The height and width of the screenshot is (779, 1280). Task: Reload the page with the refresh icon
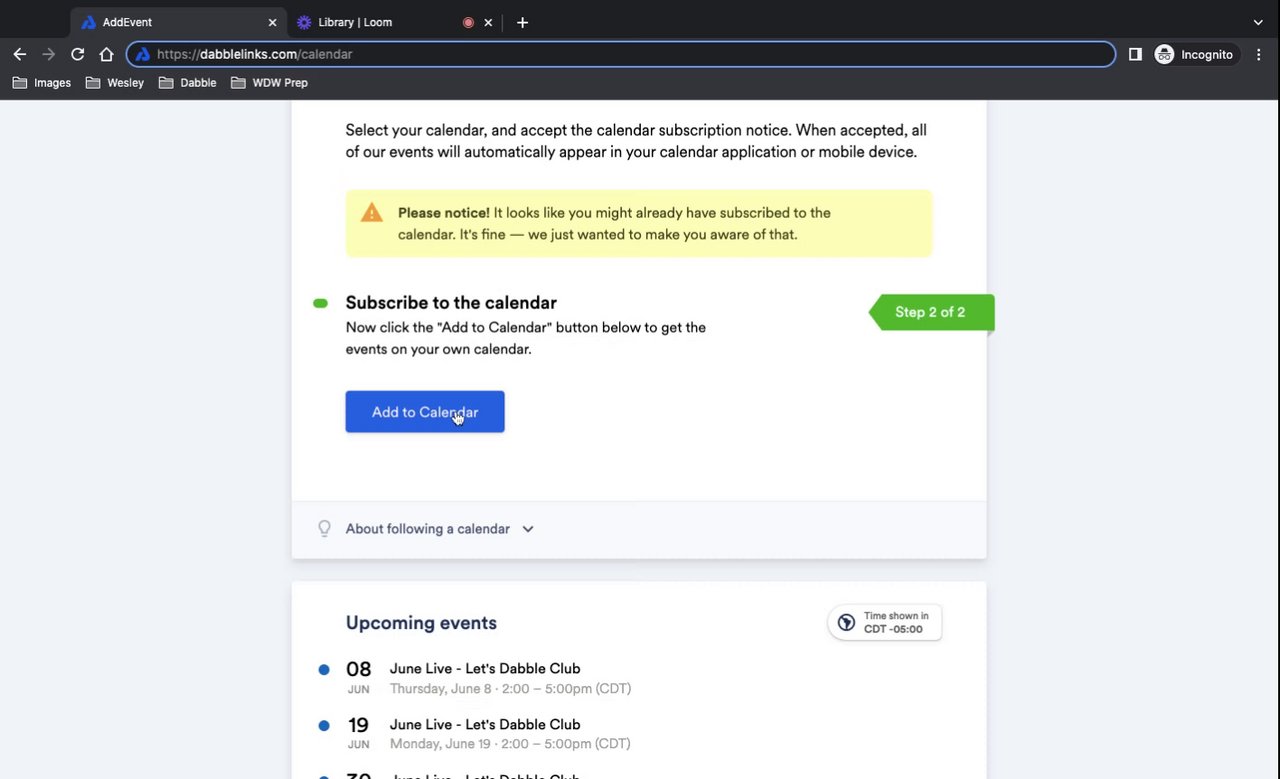point(77,54)
